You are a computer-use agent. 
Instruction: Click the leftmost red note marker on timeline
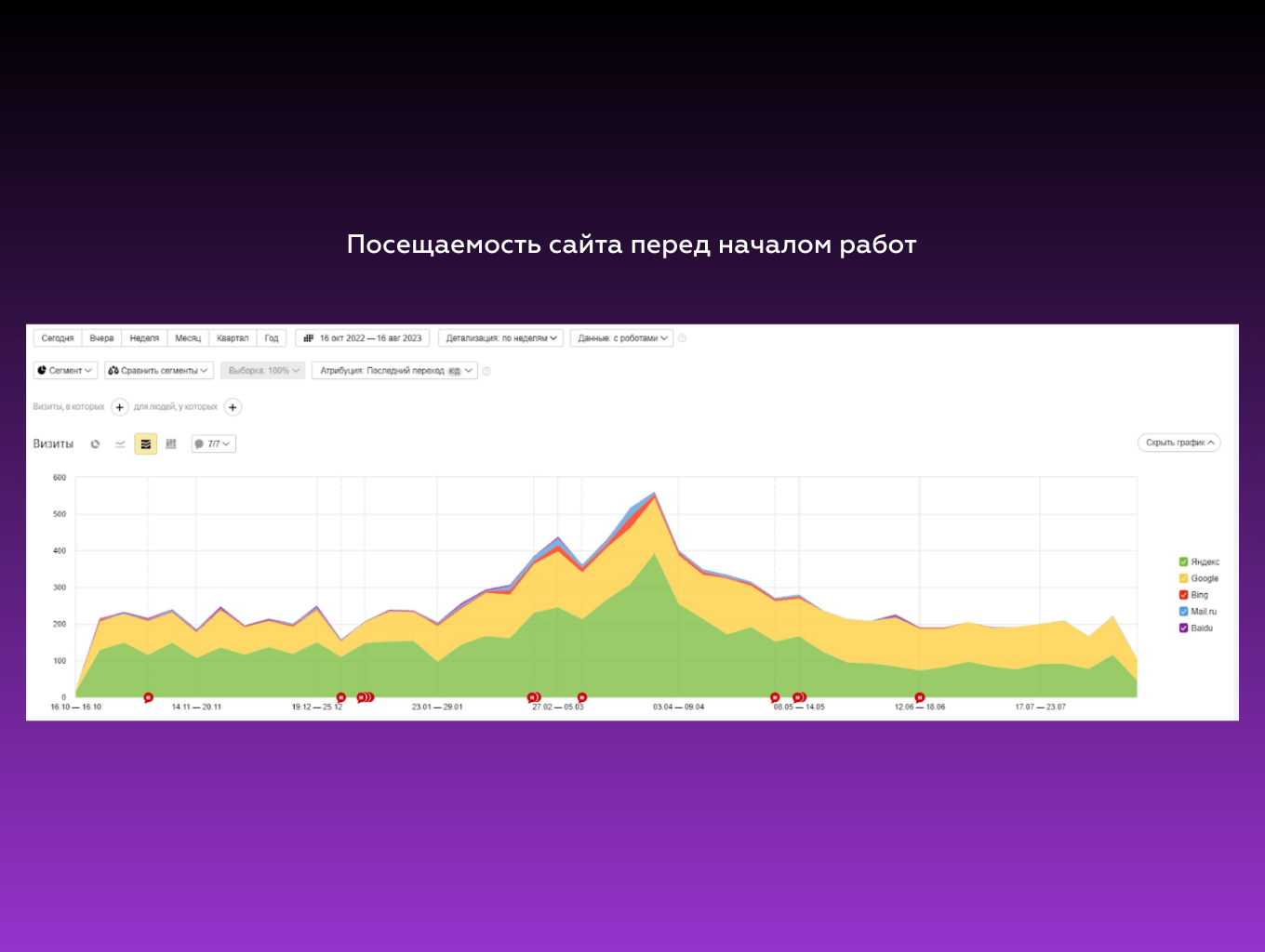[x=148, y=697]
